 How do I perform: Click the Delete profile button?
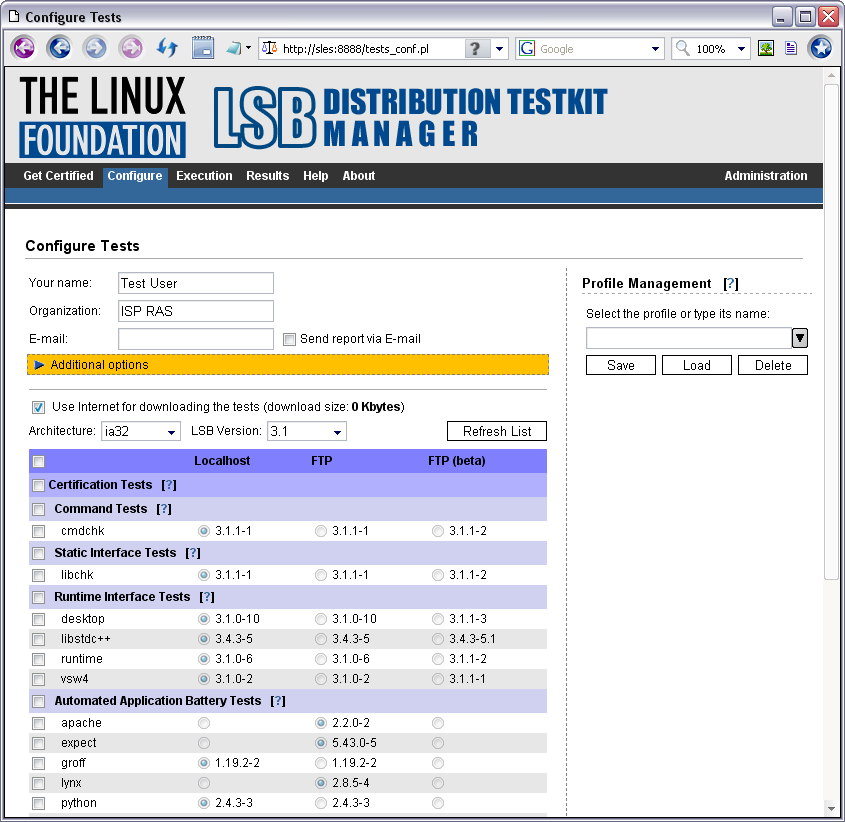click(772, 365)
